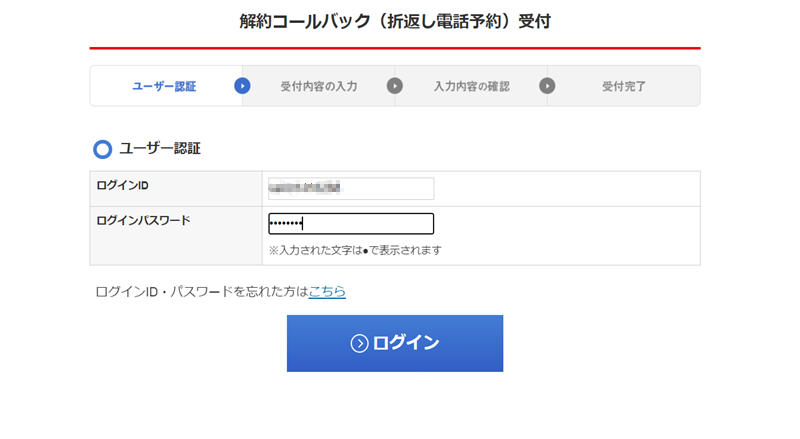
Task: Click the blue ログイン button
Action: point(395,343)
